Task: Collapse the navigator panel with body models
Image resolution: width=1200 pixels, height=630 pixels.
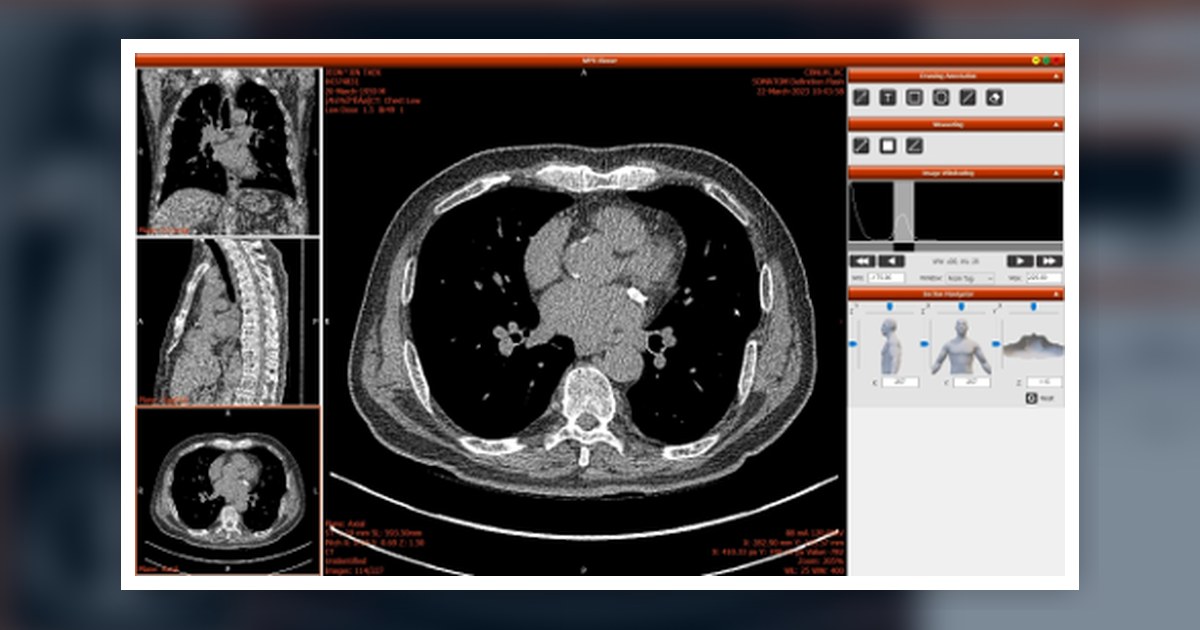Action: tap(1058, 294)
